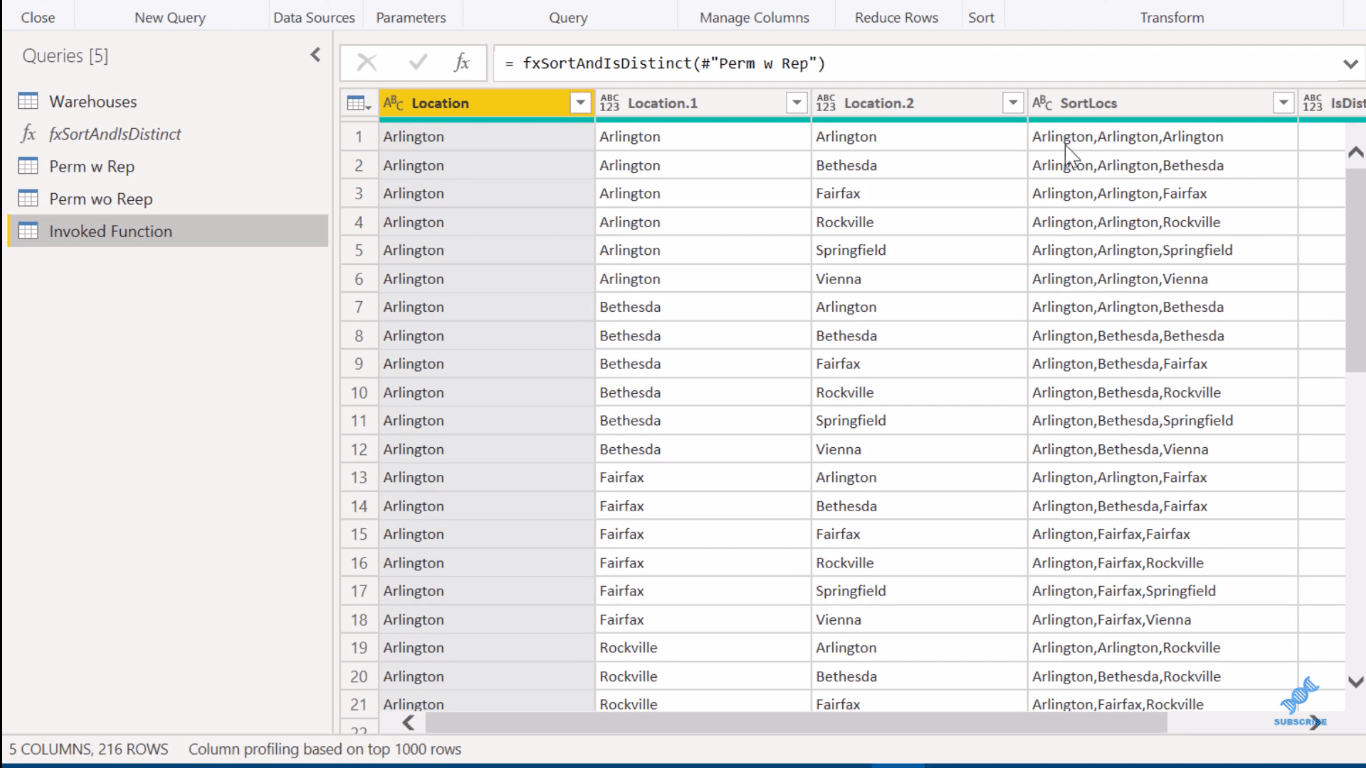Click the Perm wo Reep table icon

(x=28, y=198)
